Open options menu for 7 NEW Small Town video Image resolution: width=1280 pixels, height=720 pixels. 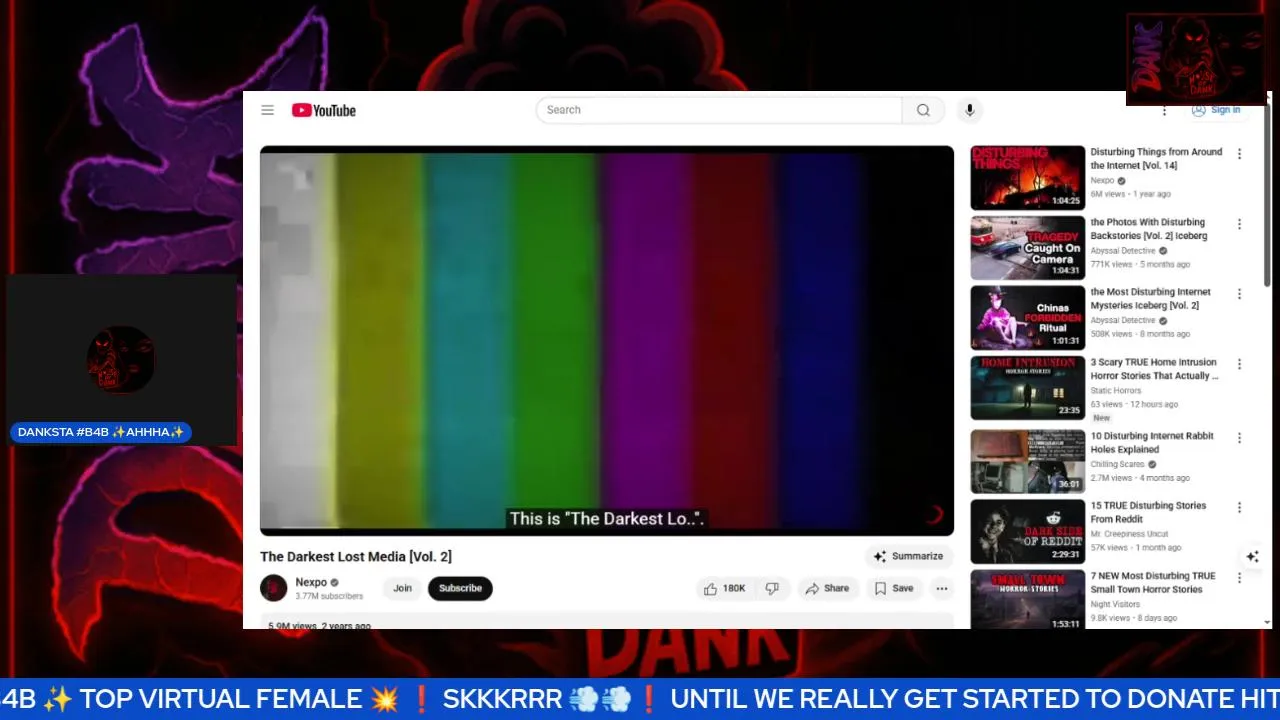click(1239, 578)
